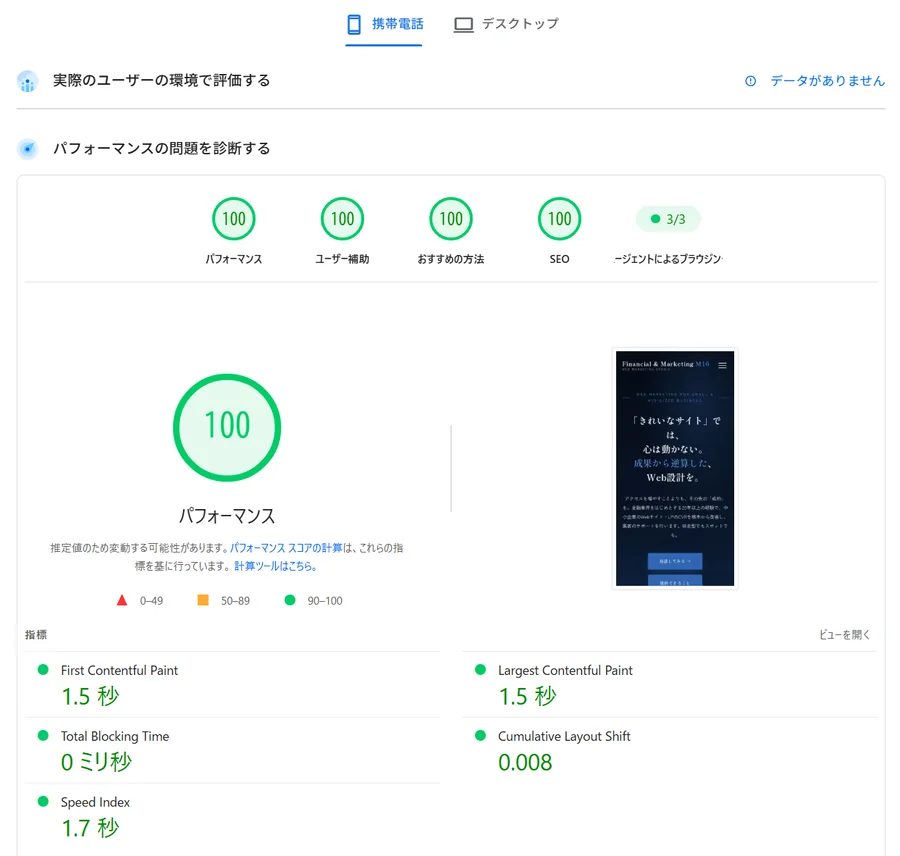Click the large 100 performance gauge
The height and width of the screenshot is (856, 900).
pyautogui.click(x=227, y=427)
